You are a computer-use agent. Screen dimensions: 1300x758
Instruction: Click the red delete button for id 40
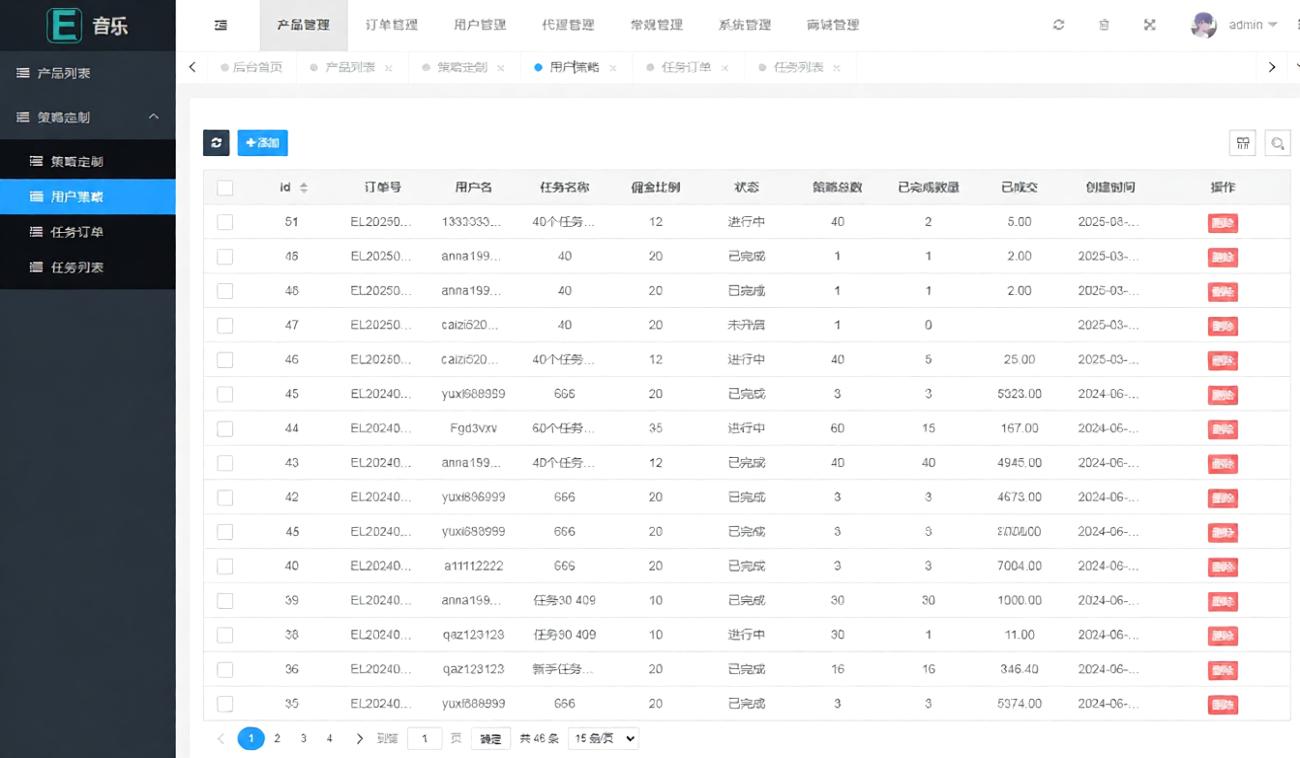[1222, 567]
